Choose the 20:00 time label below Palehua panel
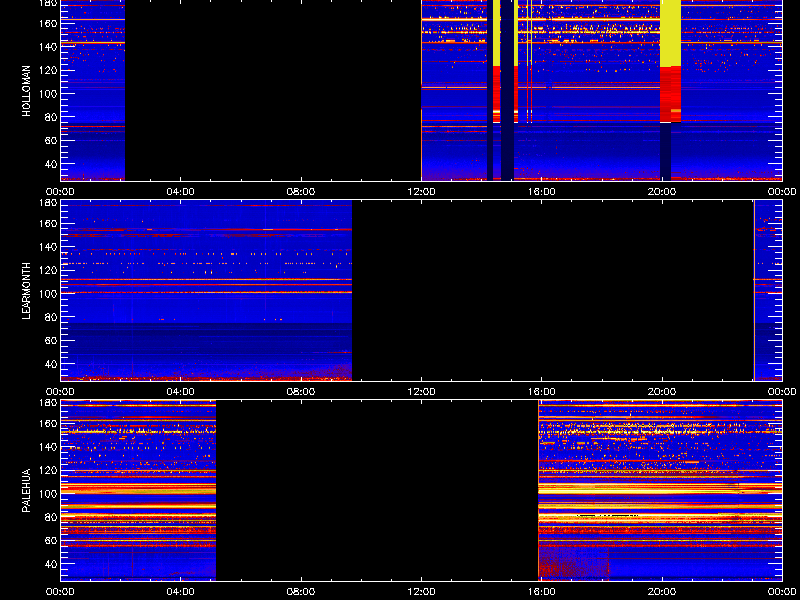 (662, 592)
